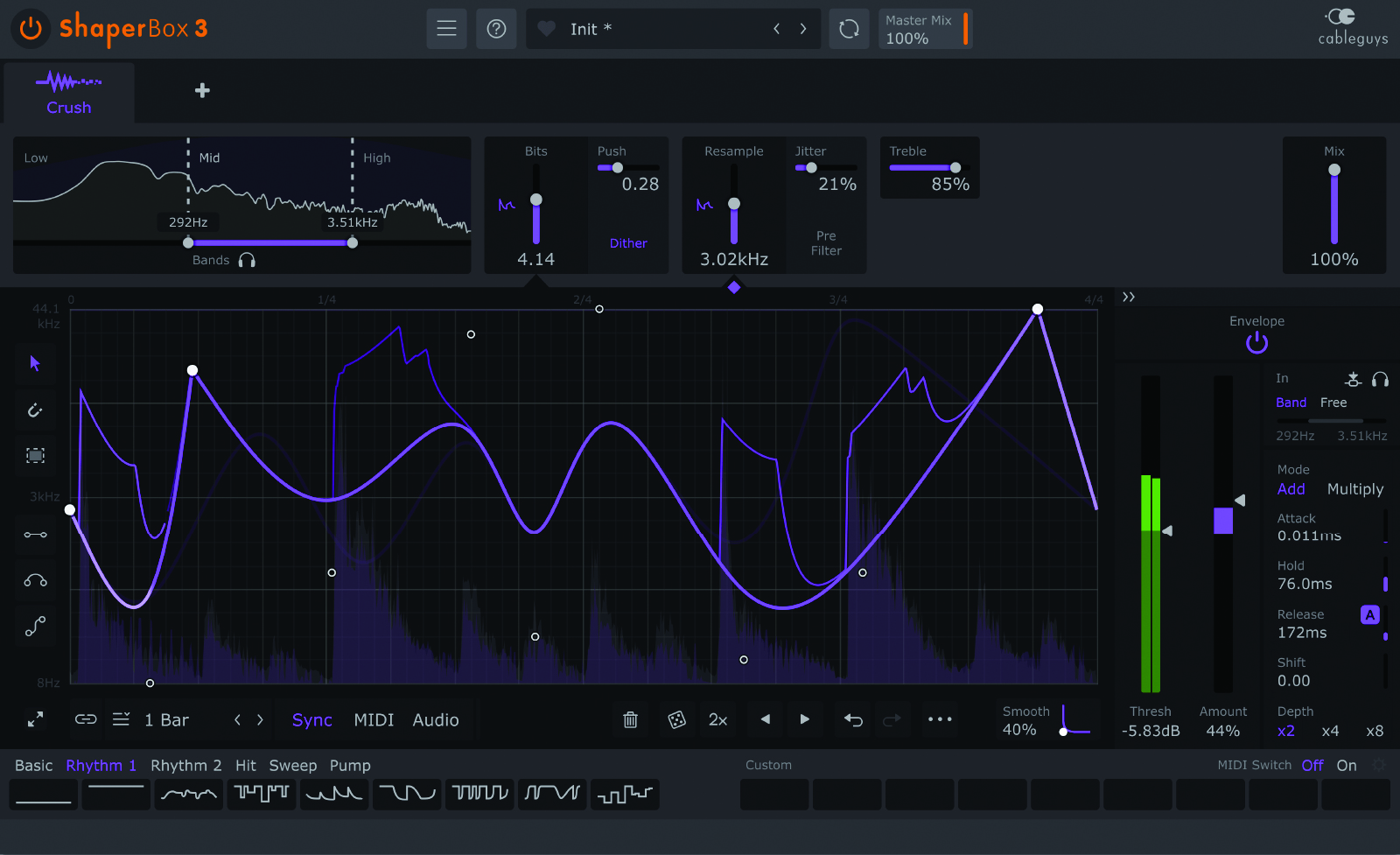Image resolution: width=1400 pixels, height=855 pixels.
Task: Redo the last edit
Action: [x=892, y=719]
